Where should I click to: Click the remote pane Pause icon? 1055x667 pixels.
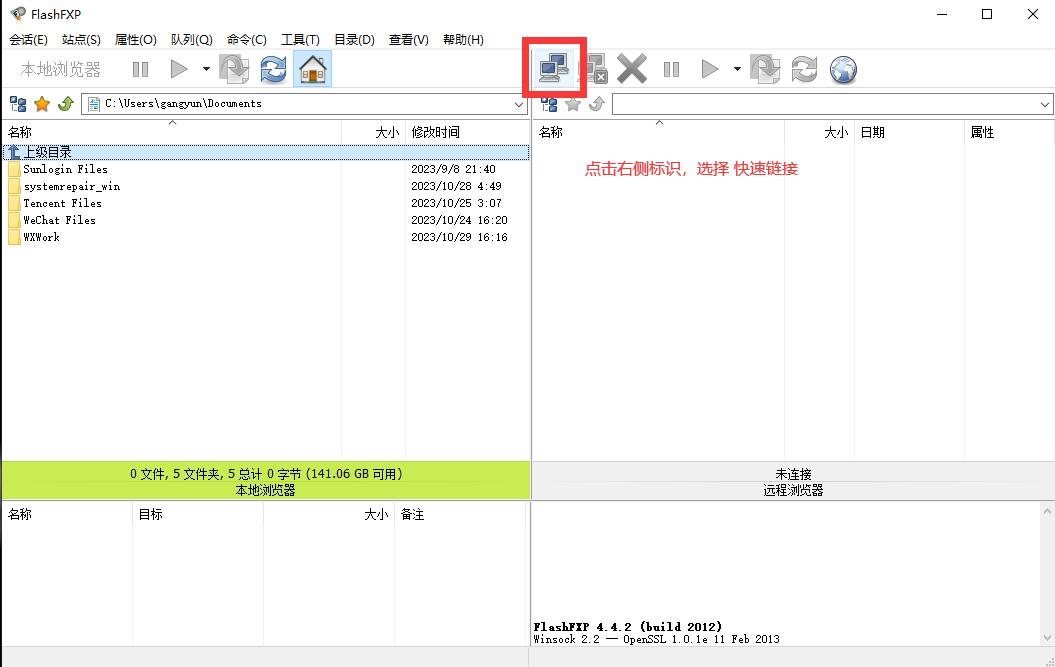(671, 69)
